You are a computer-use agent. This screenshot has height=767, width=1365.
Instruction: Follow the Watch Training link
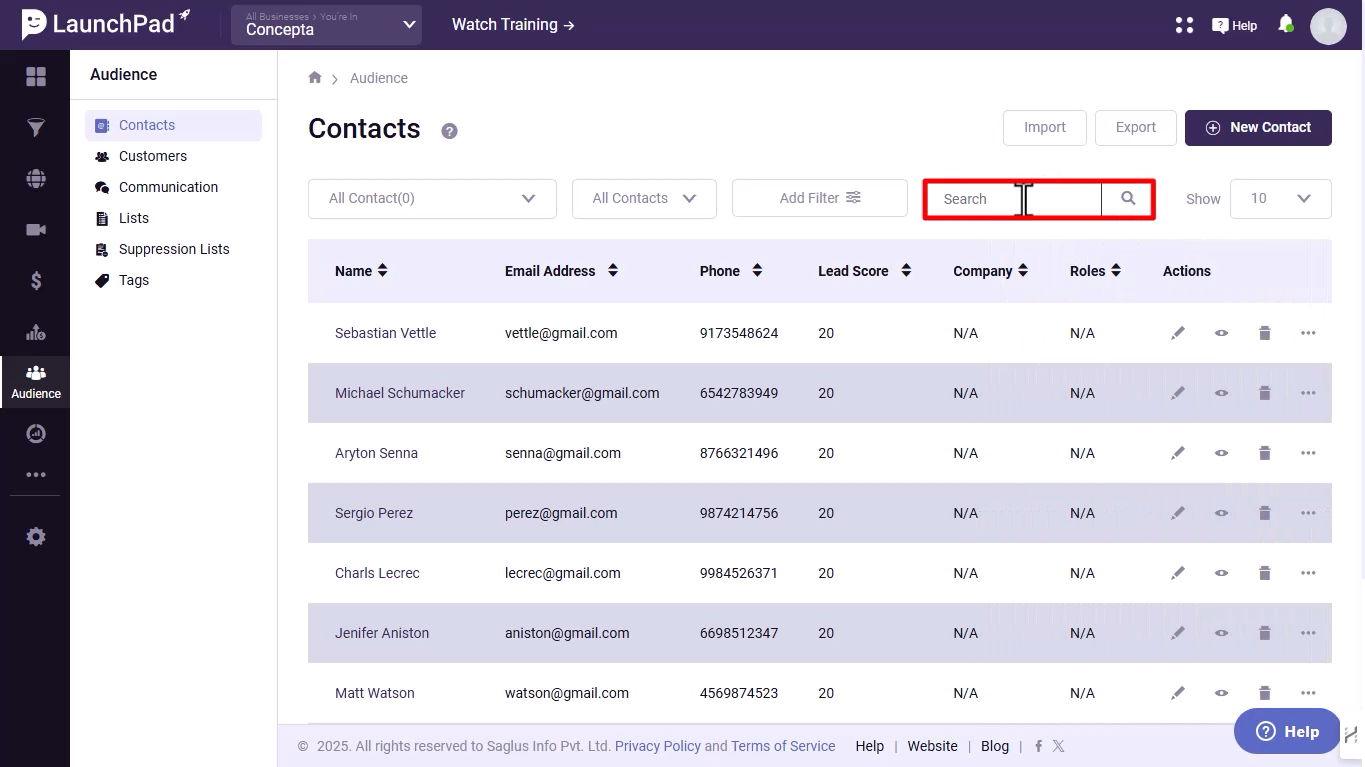point(513,25)
